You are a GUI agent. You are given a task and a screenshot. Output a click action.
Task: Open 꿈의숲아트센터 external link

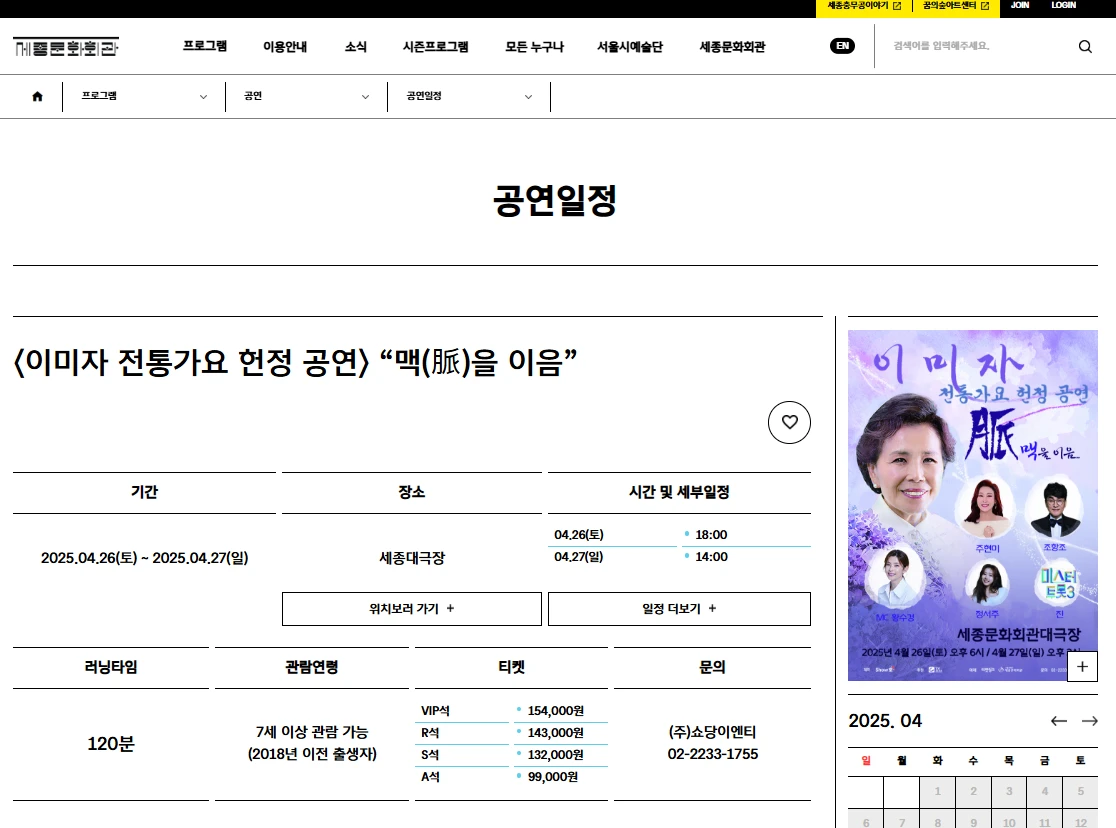956,6
